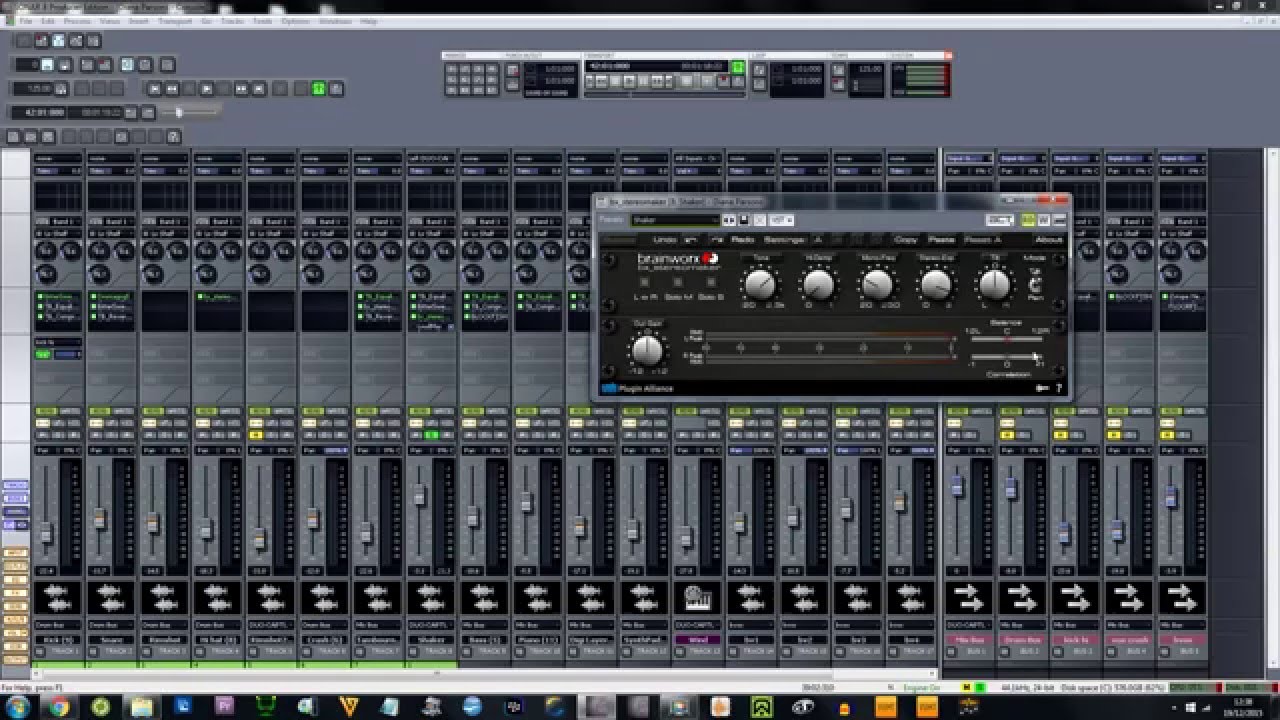
Task: Click the Drums Bus arrows track icon
Action: click(x=1020, y=598)
